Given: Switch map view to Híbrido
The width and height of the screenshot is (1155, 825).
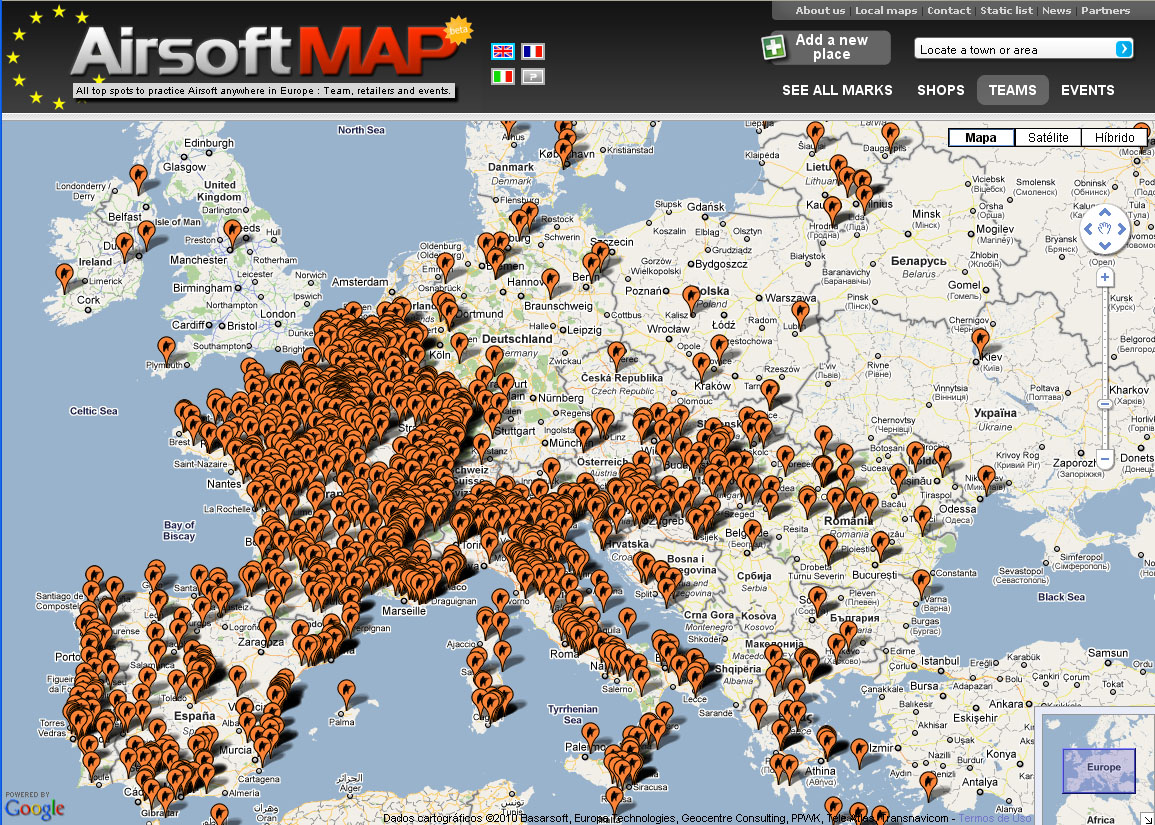Looking at the screenshot, I should pyautogui.click(x=1114, y=138).
